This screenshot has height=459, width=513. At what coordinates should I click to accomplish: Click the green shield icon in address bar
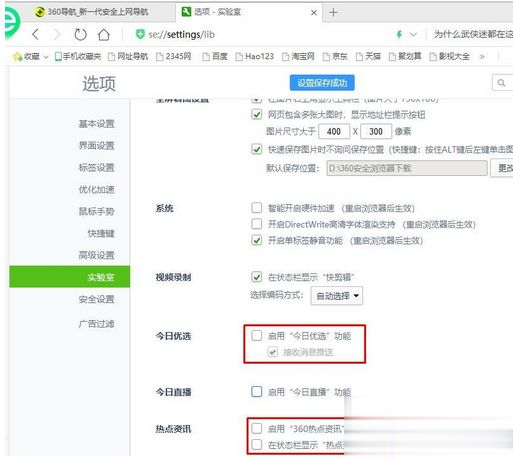(x=140, y=34)
